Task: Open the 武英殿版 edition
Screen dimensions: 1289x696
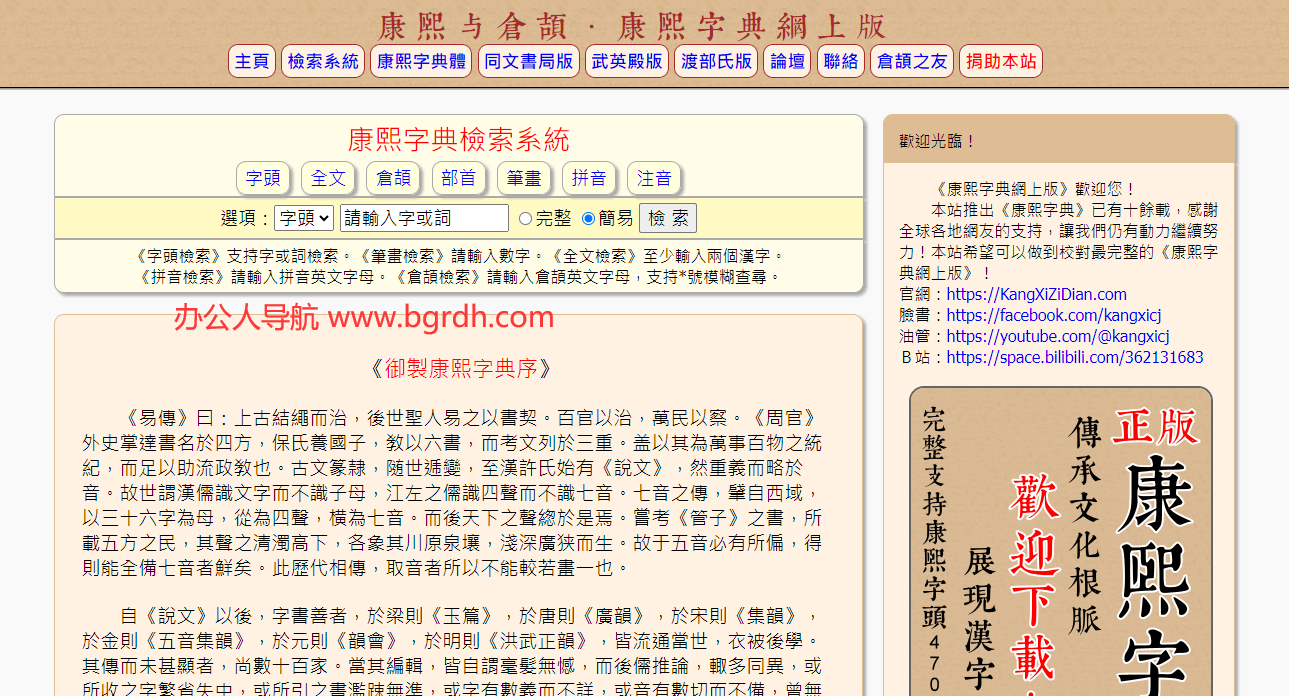Action: 626,61
